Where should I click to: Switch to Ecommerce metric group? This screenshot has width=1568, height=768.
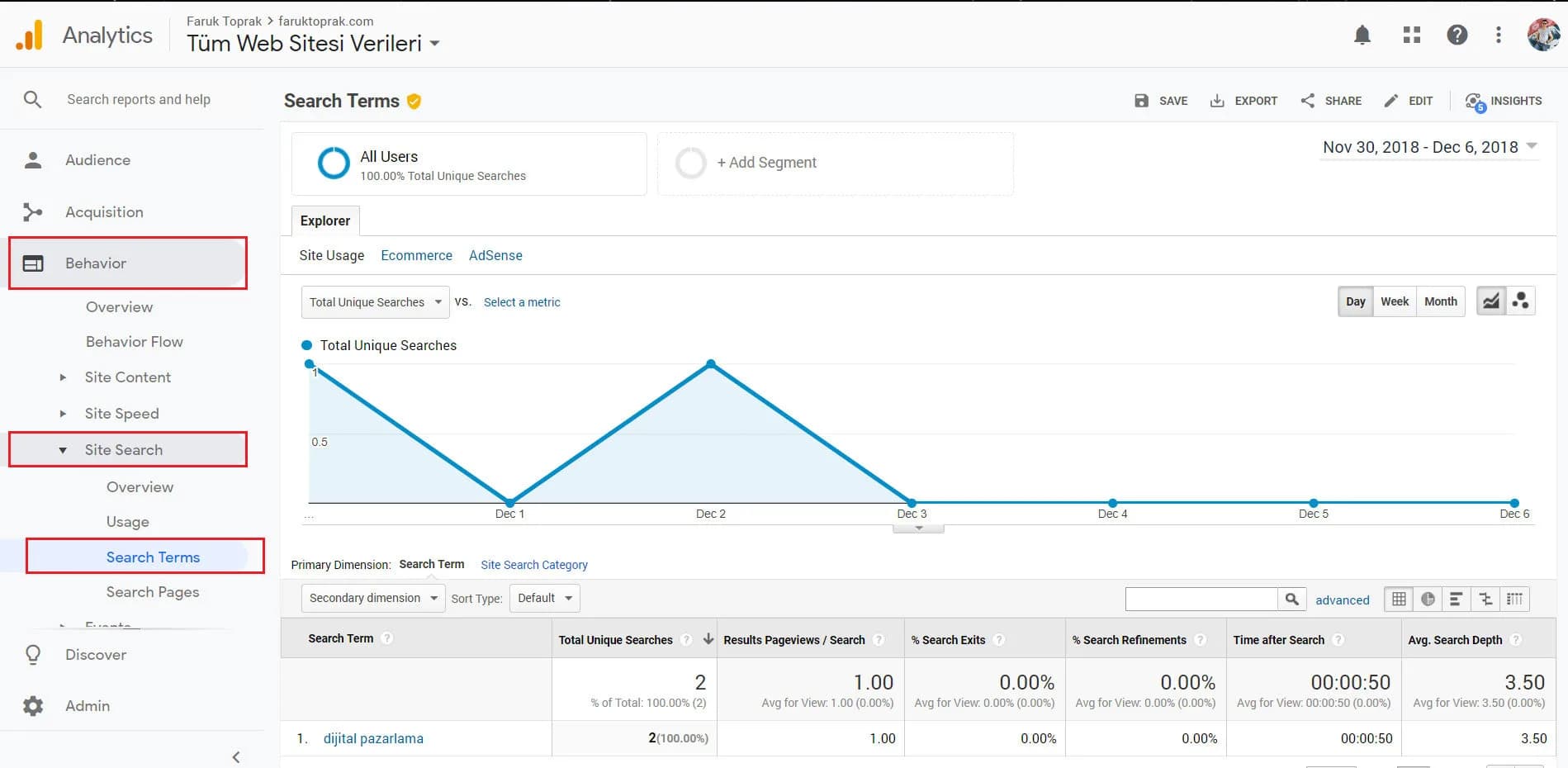click(x=416, y=256)
